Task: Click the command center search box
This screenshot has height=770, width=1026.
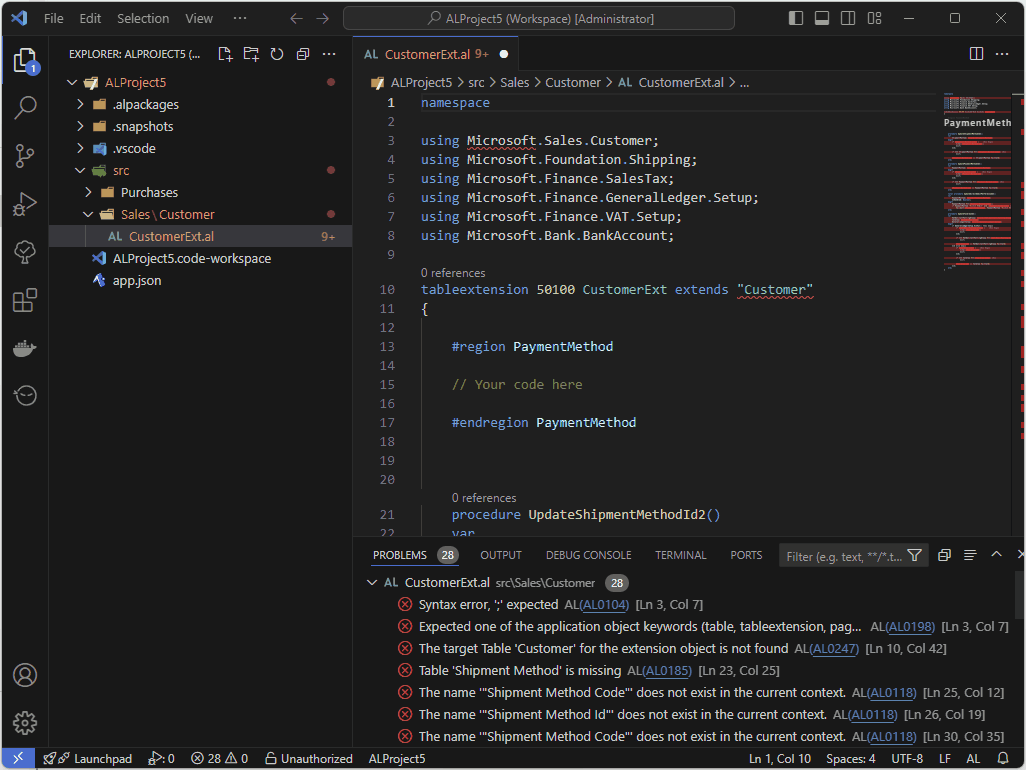Action: tap(539, 18)
